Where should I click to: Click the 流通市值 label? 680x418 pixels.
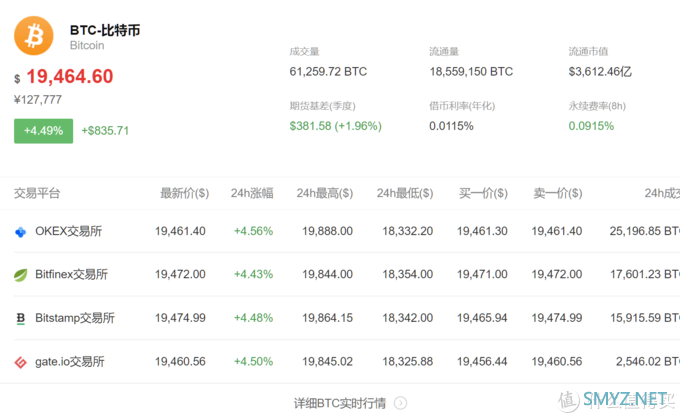tap(588, 52)
